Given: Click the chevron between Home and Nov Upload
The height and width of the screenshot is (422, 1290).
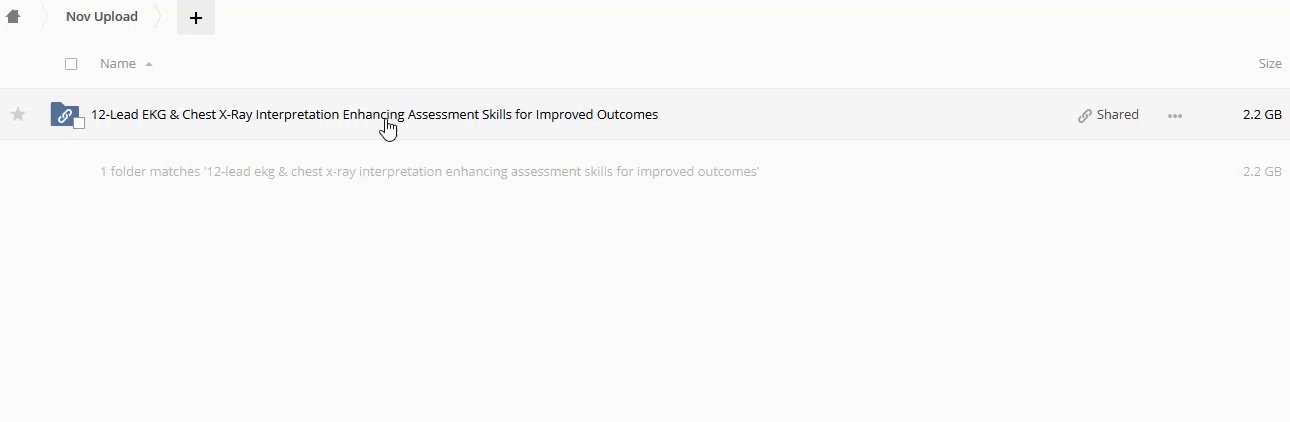Looking at the screenshot, I should point(44,17).
